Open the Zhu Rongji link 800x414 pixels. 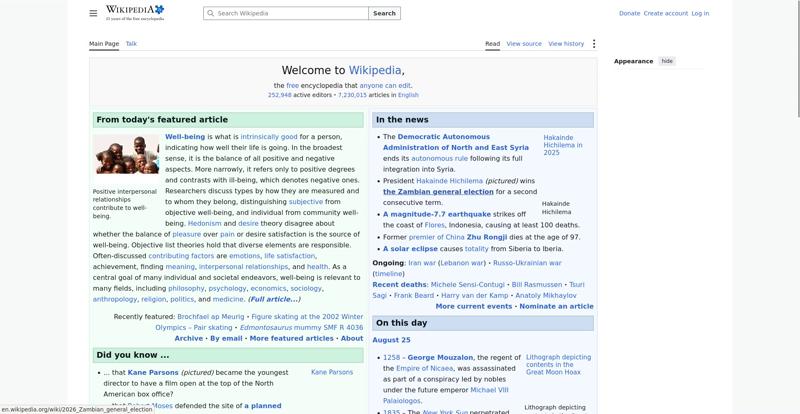tap(487, 237)
